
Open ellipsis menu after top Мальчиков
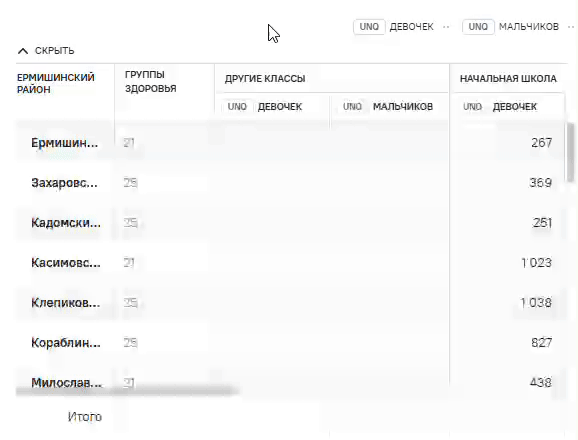571,27
